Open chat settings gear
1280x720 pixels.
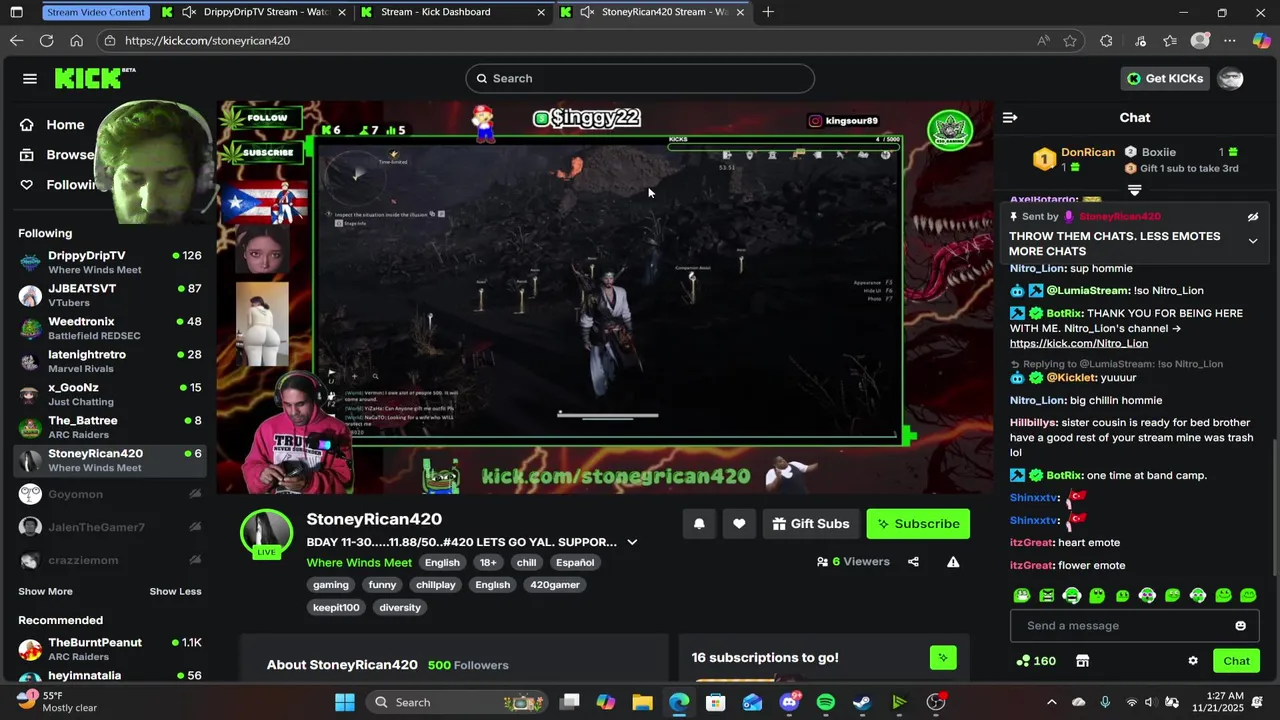point(1192,661)
